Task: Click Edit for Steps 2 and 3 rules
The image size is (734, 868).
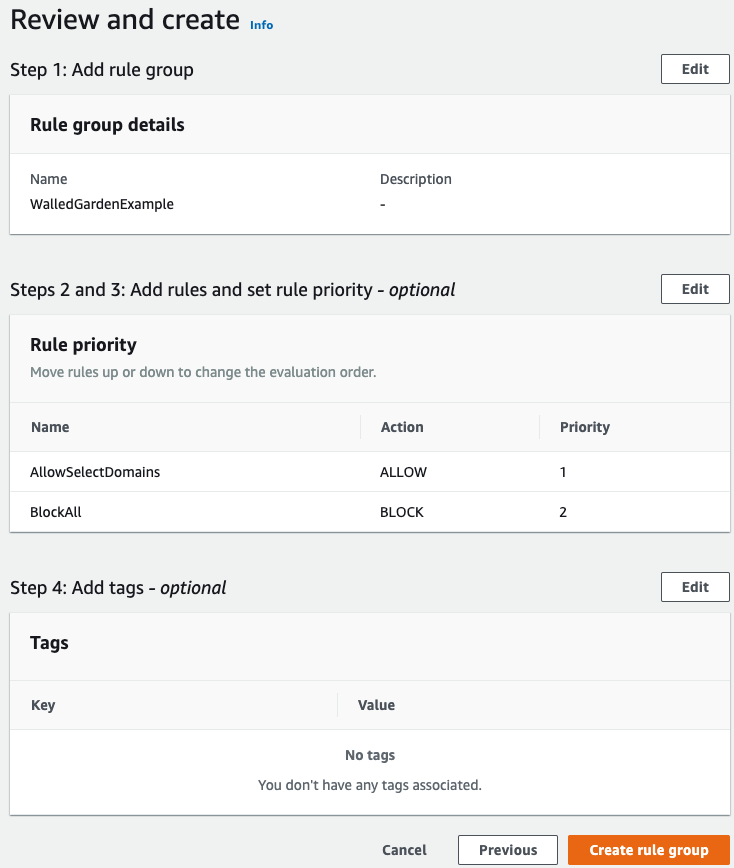Action: coord(695,289)
